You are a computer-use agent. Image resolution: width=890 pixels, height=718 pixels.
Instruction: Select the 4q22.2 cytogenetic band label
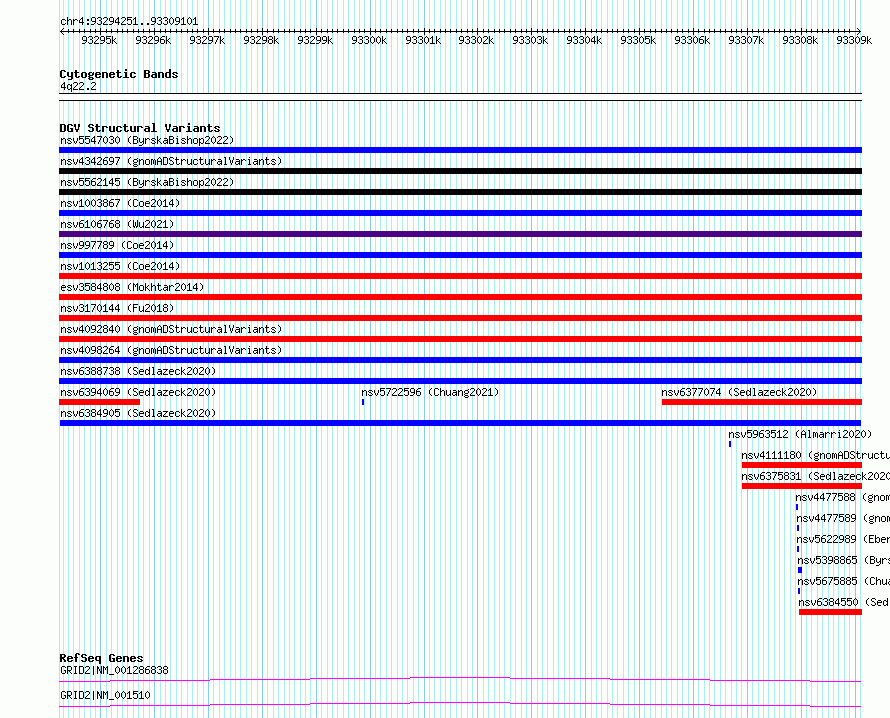click(x=78, y=86)
